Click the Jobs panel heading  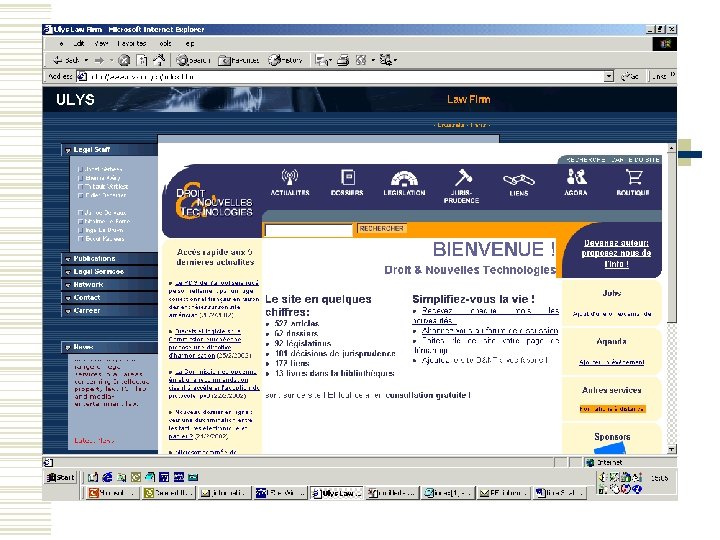click(x=612, y=293)
